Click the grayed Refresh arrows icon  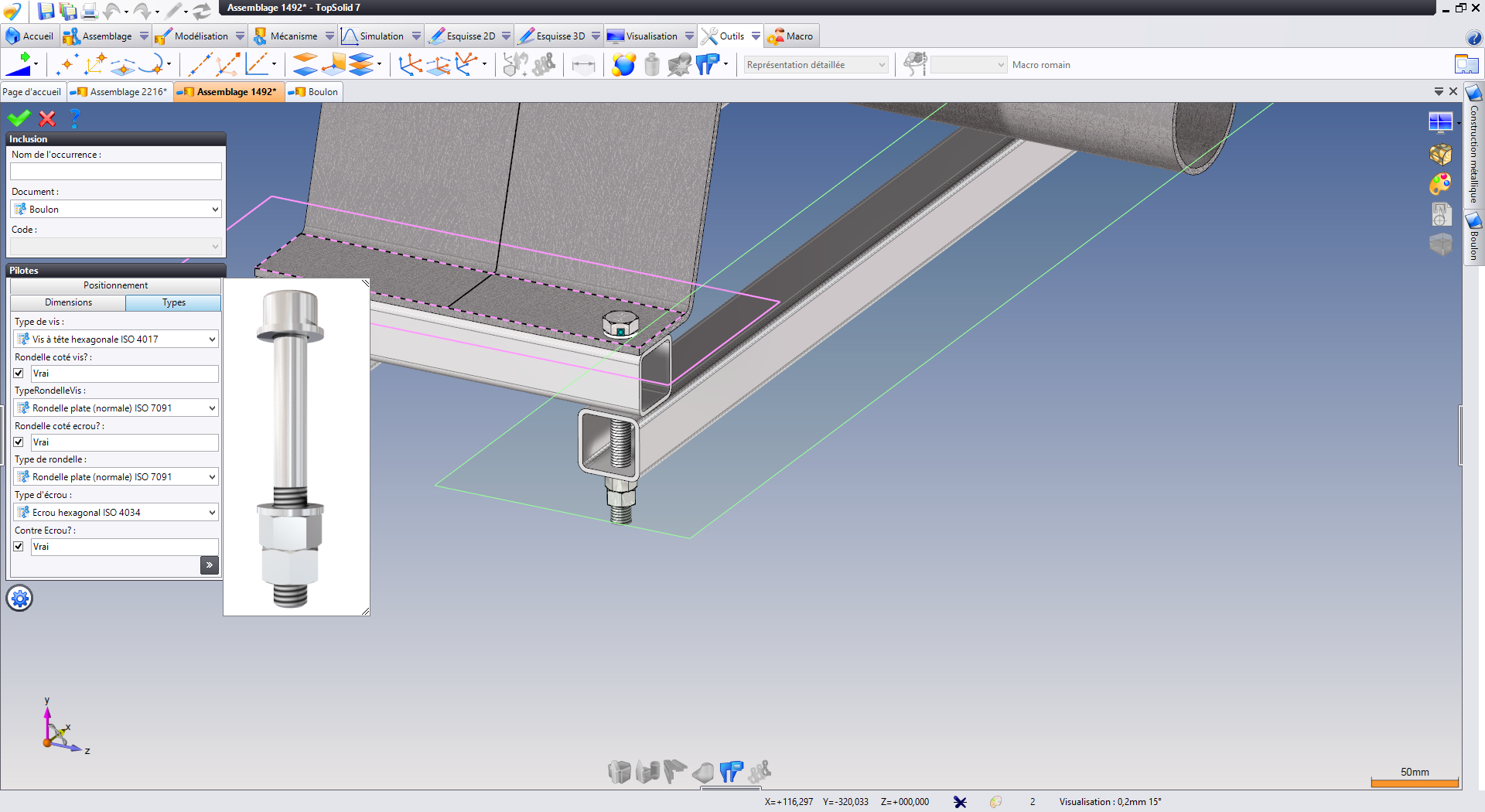(x=202, y=11)
